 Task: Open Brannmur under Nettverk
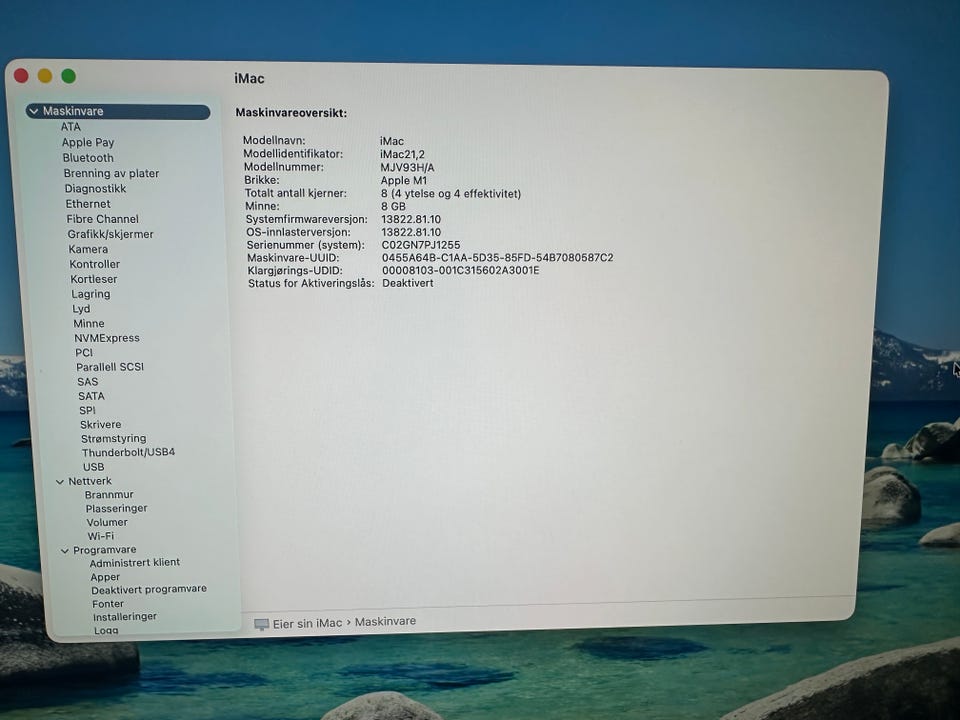pos(109,495)
